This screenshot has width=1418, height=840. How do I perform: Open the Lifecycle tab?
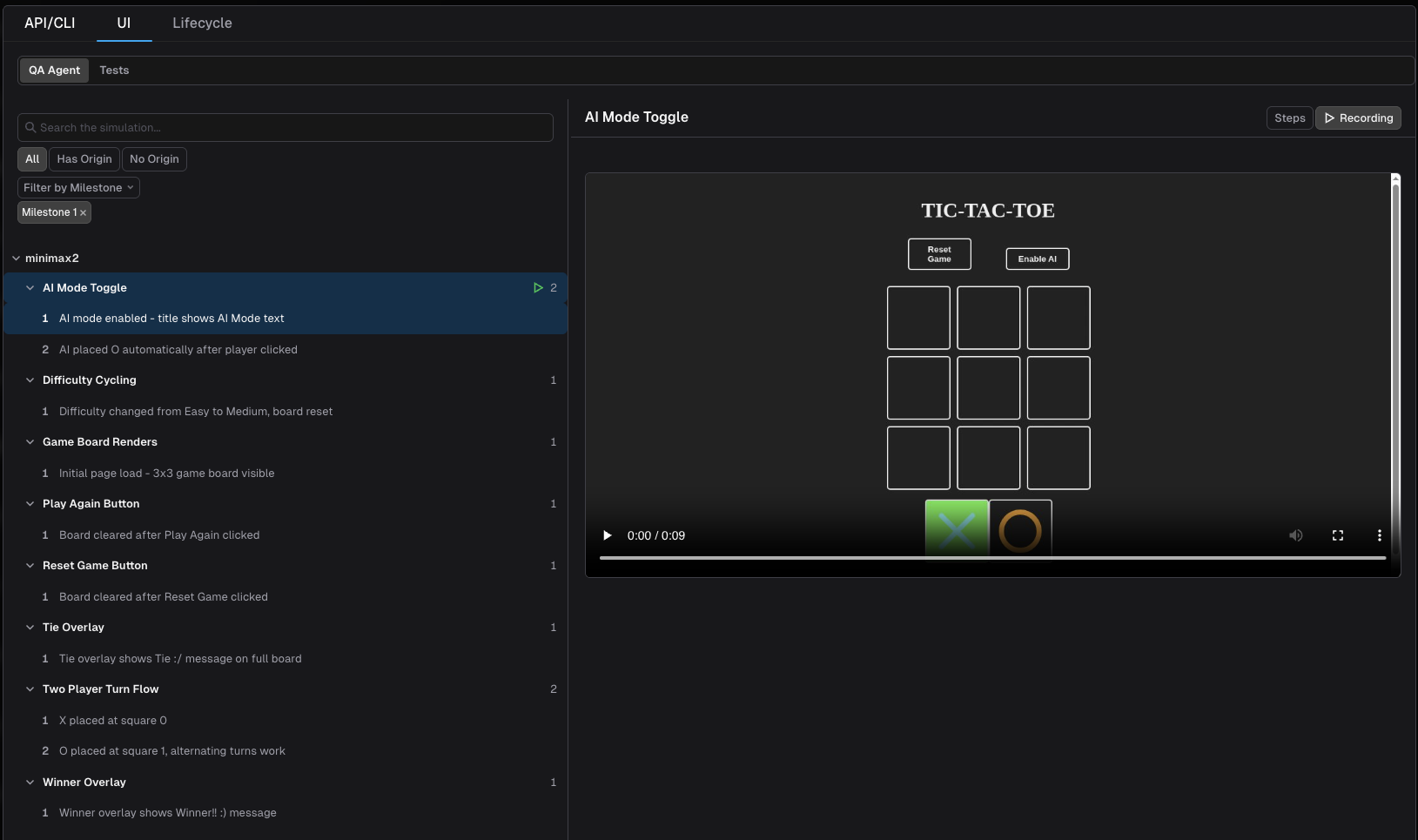pyautogui.click(x=202, y=24)
